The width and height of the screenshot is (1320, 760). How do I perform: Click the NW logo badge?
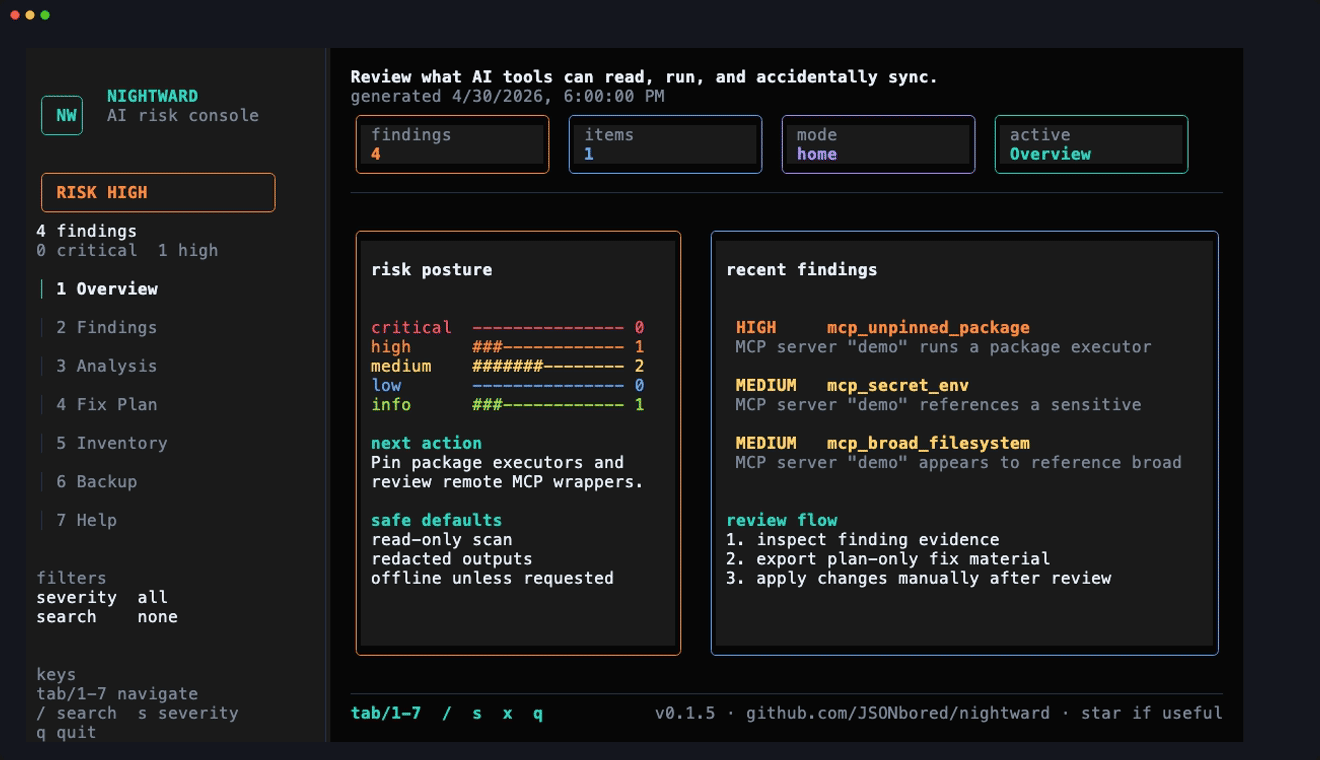tap(62, 115)
